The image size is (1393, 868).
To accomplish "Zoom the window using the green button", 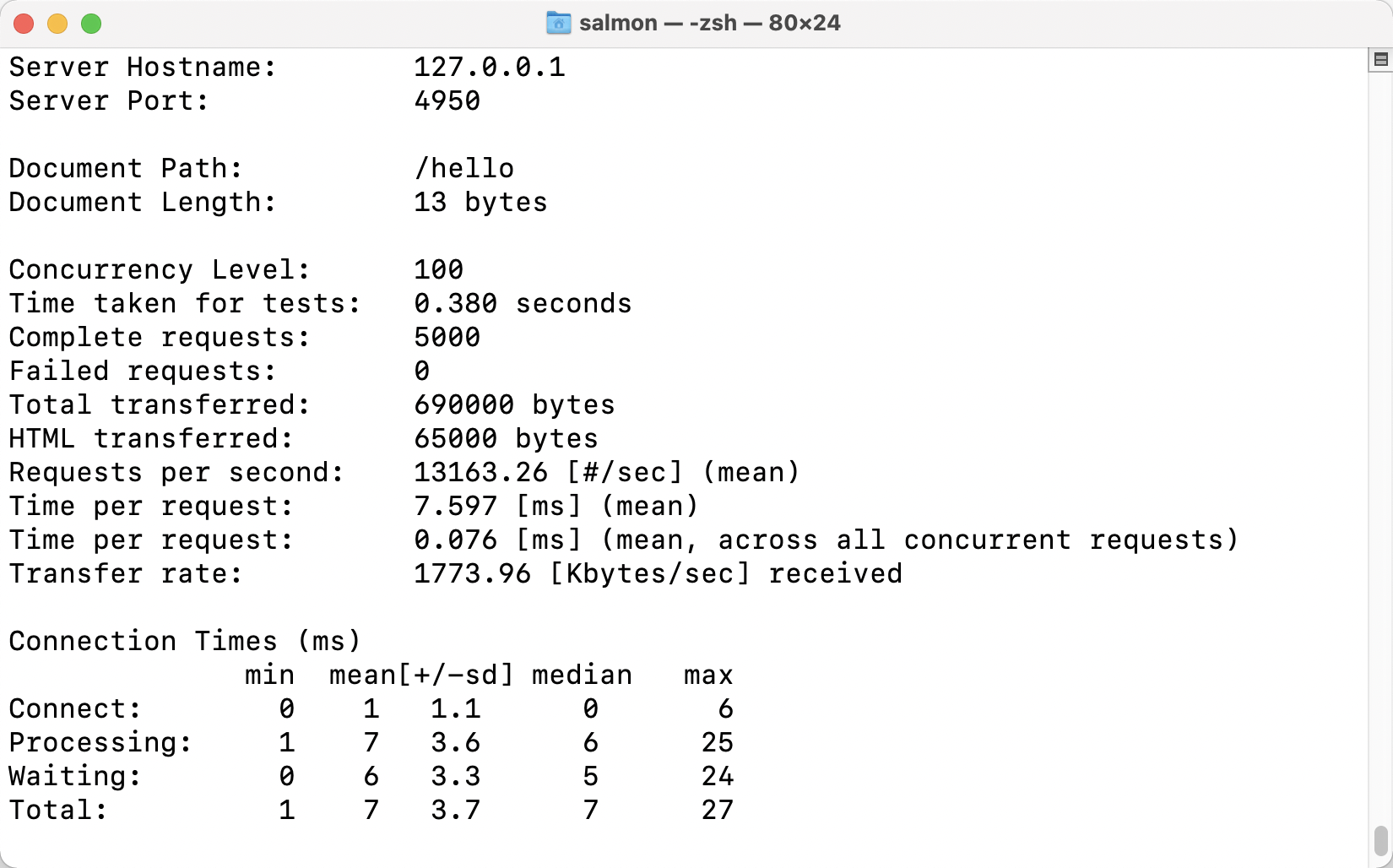I will tap(91, 24).
